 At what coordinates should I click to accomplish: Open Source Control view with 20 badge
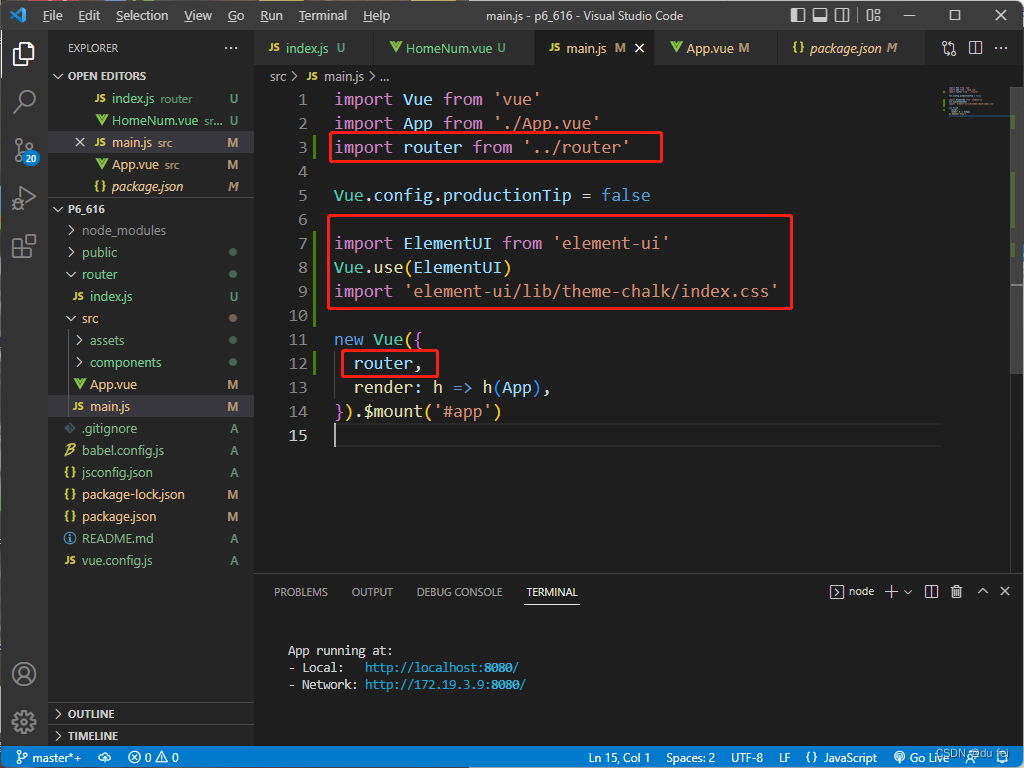click(x=24, y=150)
